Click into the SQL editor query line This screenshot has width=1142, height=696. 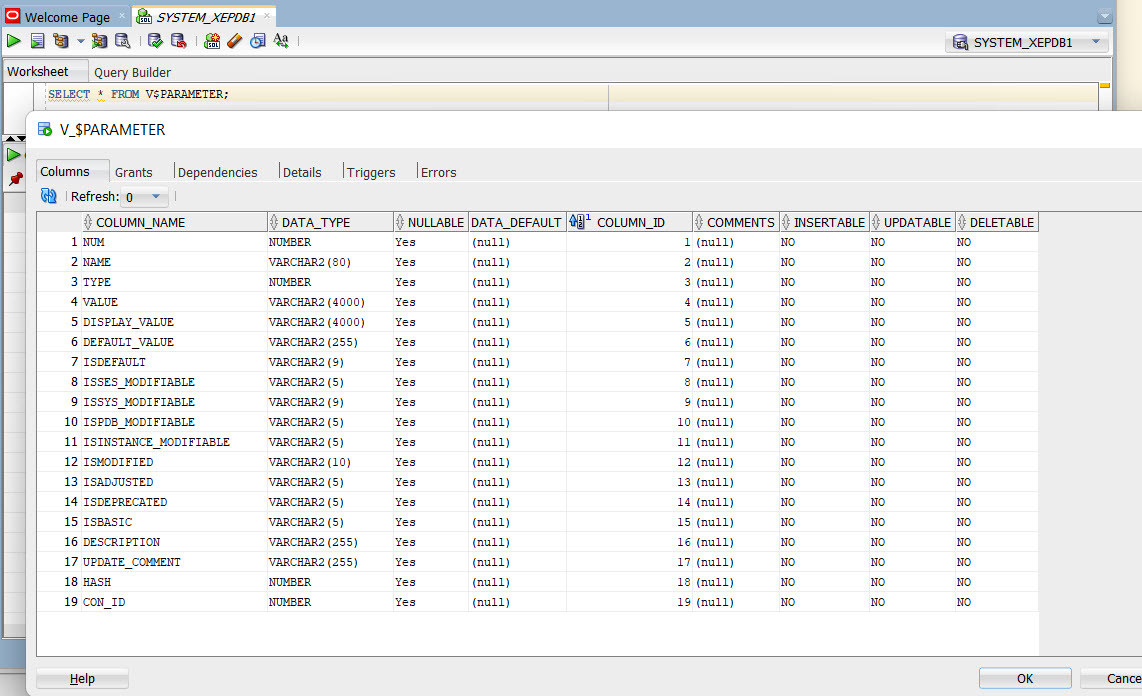tap(138, 94)
